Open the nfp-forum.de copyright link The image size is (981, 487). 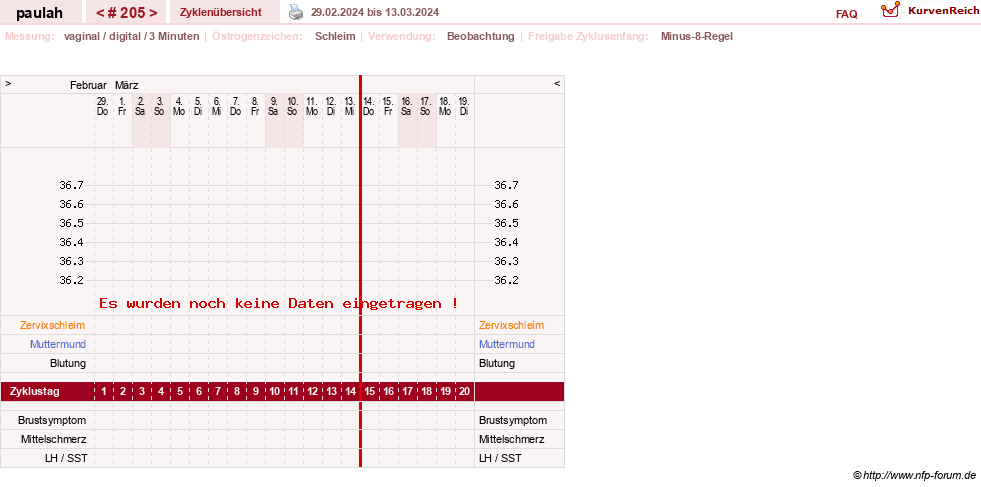pyautogui.click(x=915, y=475)
